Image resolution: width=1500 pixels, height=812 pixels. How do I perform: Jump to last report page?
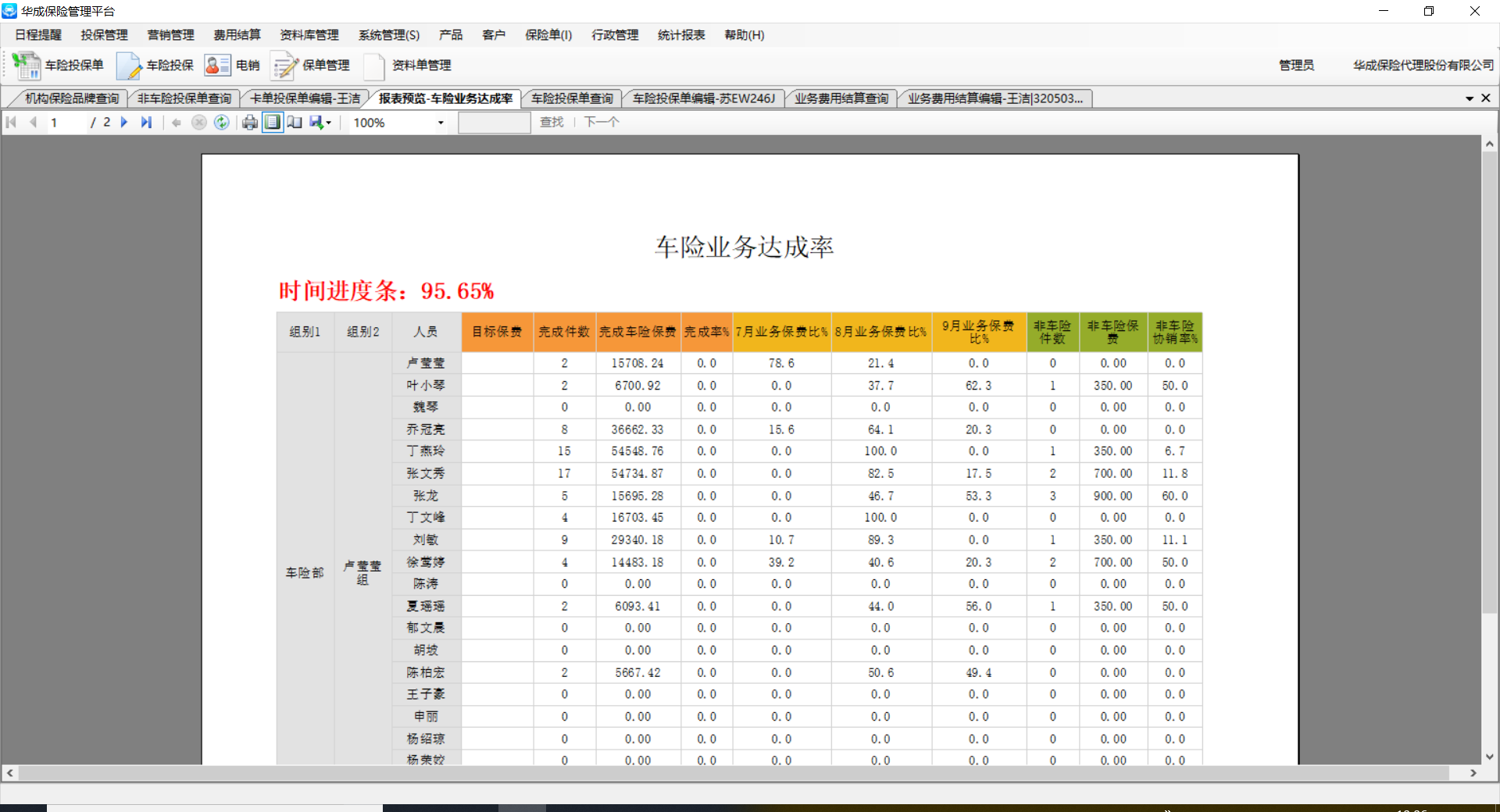click(x=146, y=123)
